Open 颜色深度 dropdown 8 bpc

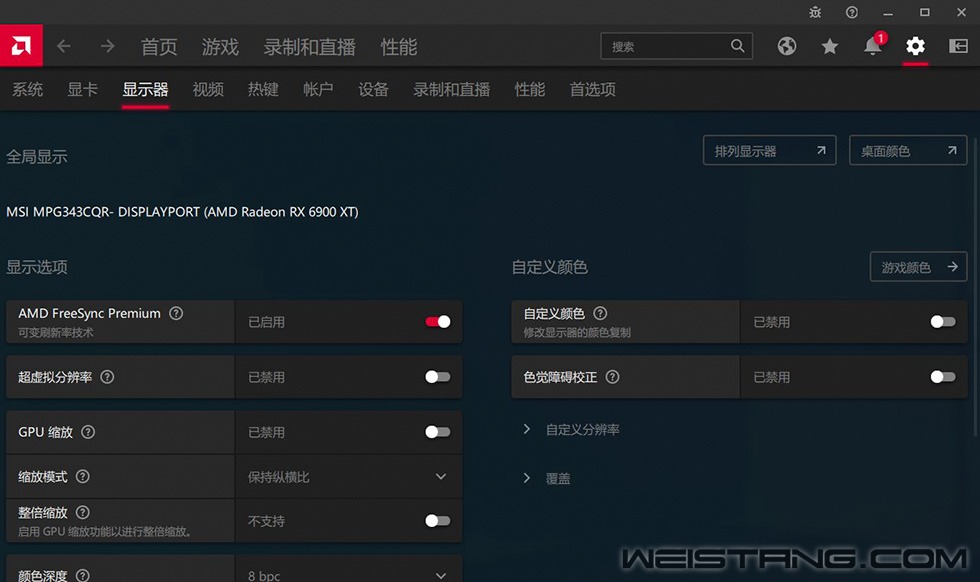click(349, 569)
